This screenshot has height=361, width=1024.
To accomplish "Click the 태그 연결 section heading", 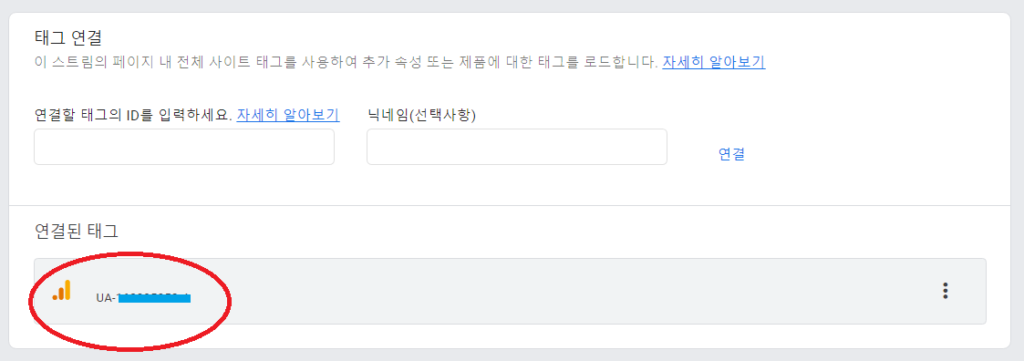I will pyautogui.click(x=68, y=37).
